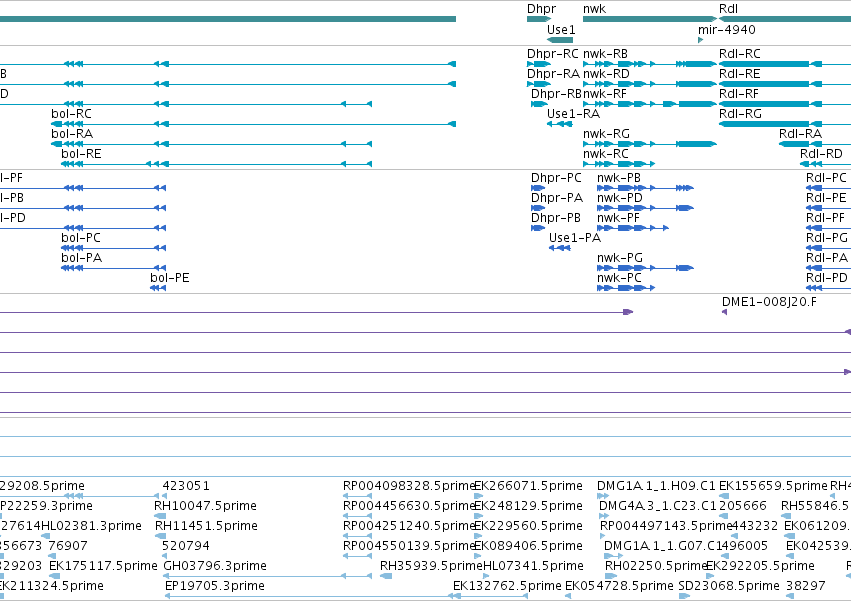This screenshot has height=601, width=851.
Task: Click EST HL07341.5prime
Action: [x=533, y=566]
